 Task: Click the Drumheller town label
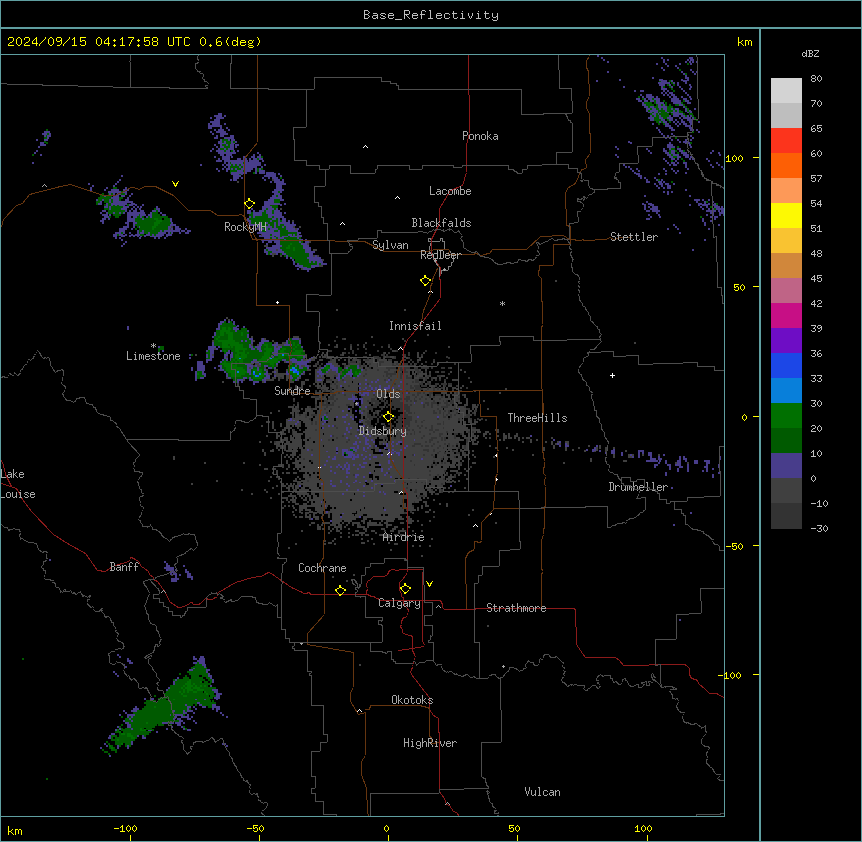pos(638,487)
